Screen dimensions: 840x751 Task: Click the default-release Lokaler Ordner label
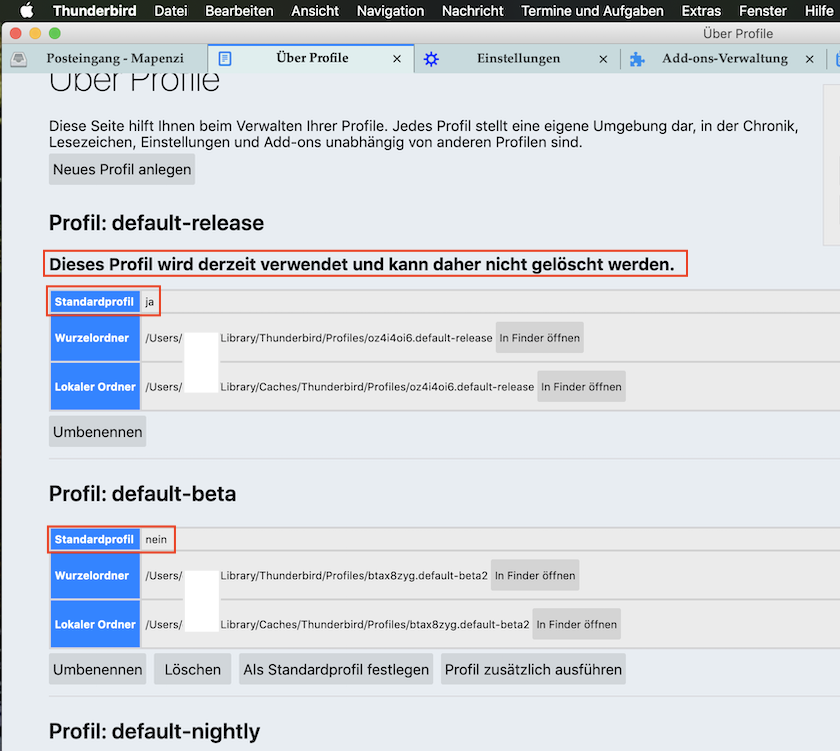coord(95,387)
